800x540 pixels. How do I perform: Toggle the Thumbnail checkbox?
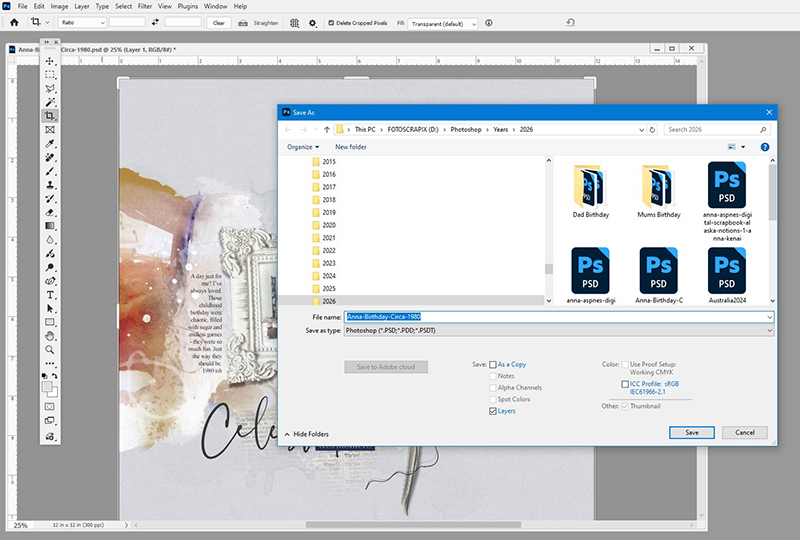(625, 406)
